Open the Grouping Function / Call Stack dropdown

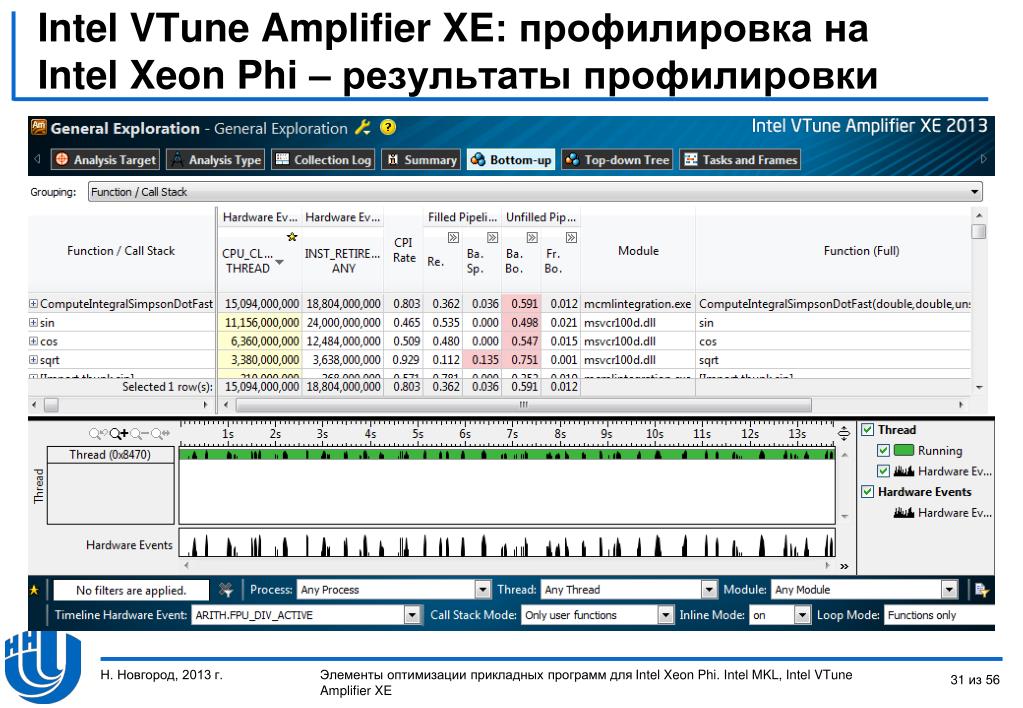535,192
